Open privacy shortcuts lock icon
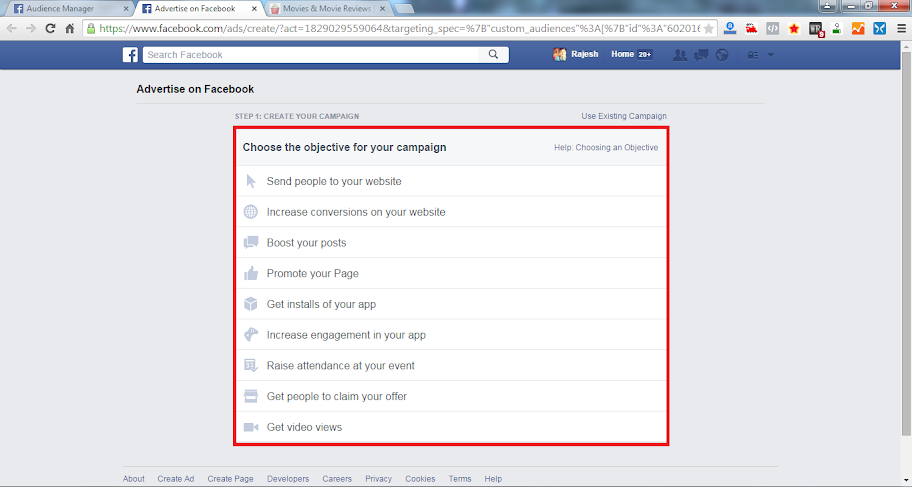The height and width of the screenshot is (487, 912). click(x=753, y=55)
